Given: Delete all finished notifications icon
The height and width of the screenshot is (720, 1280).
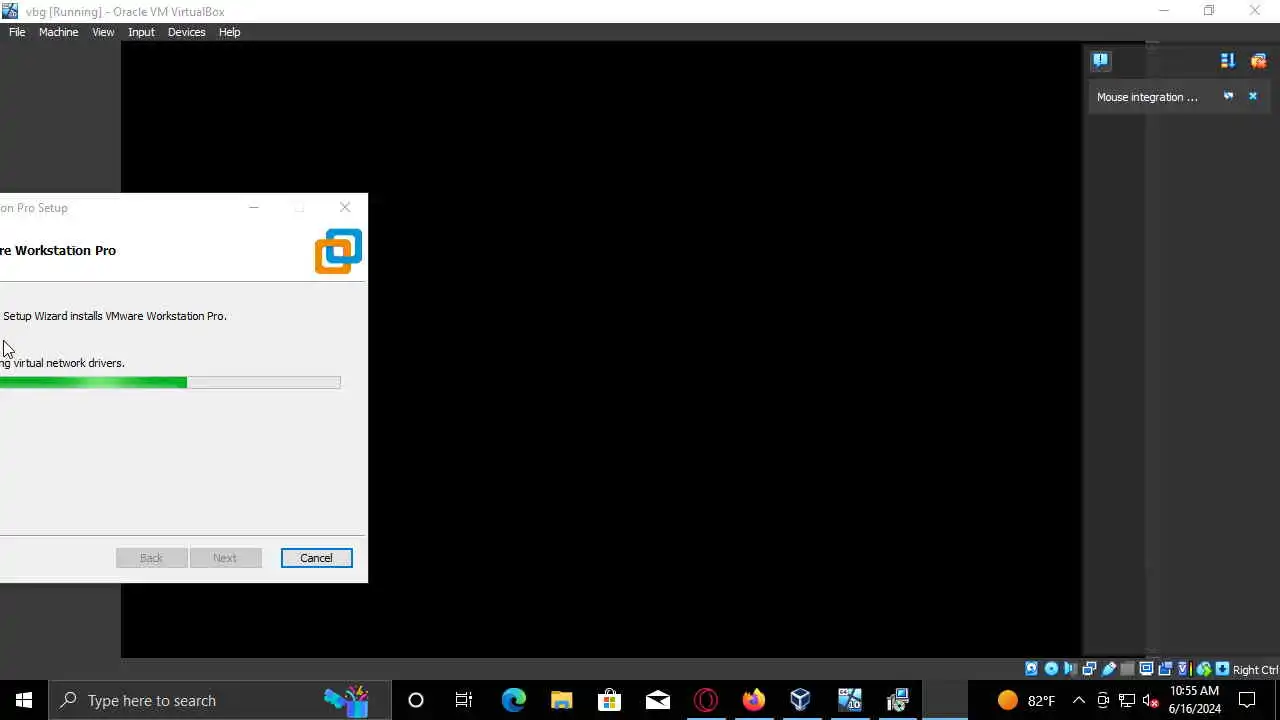Looking at the screenshot, I should 1258,60.
